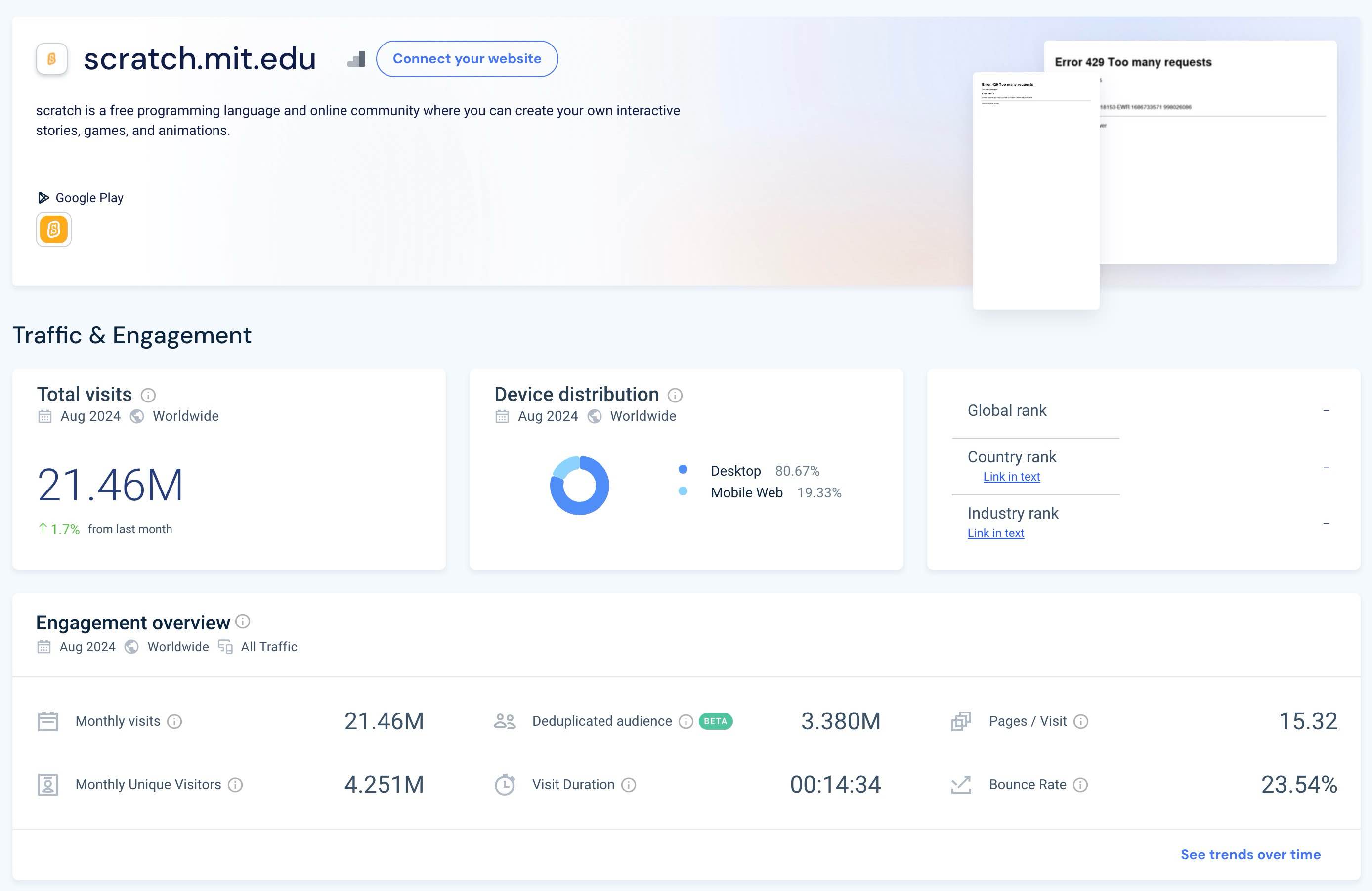This screenshot has width=1372, height=891.
Task: Click the info icon beside Monthly Unique Visitors
Action: (x=235, y=786)
